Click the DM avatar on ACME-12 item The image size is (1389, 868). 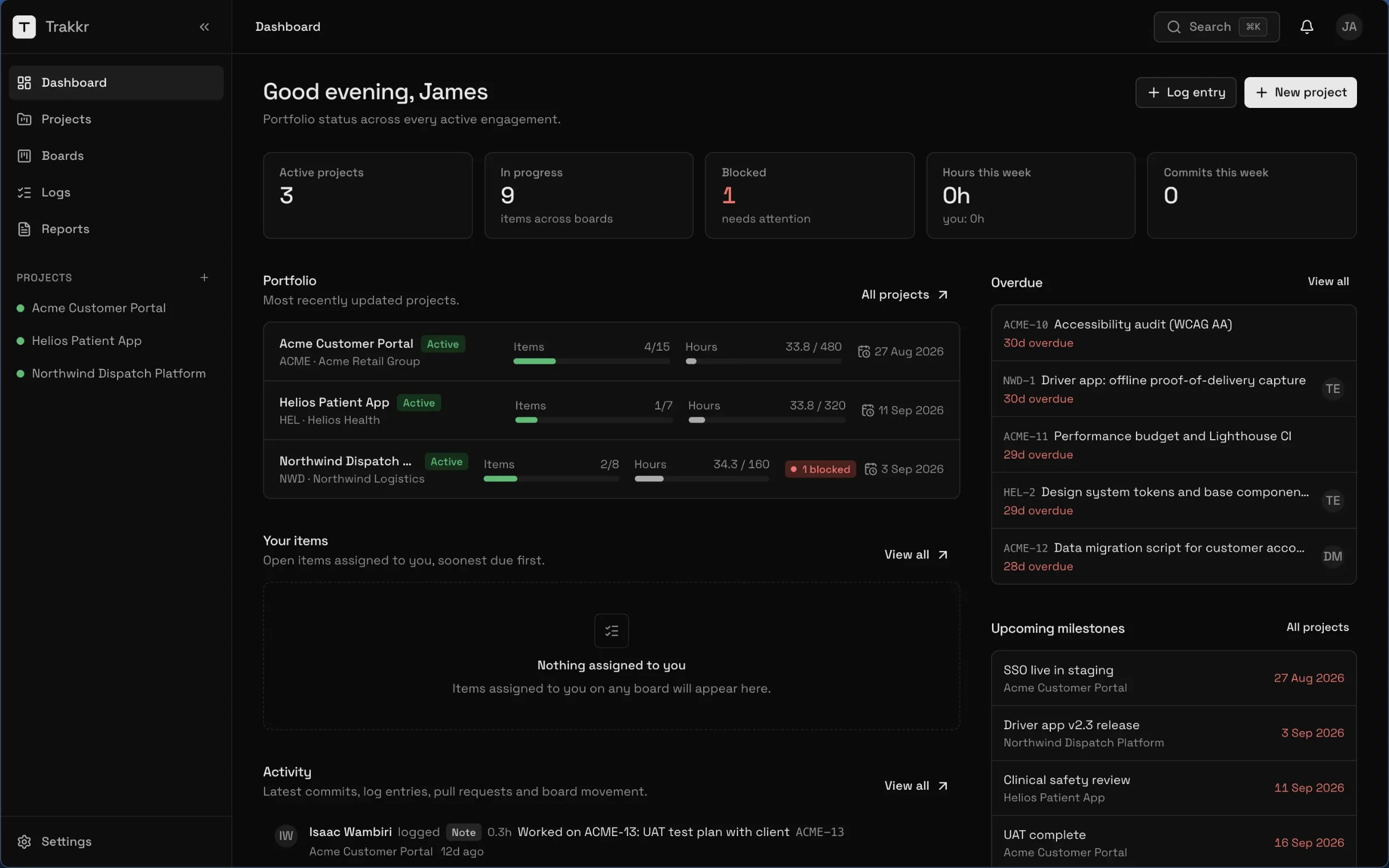pyautogui.click(x=1333, y=556)
